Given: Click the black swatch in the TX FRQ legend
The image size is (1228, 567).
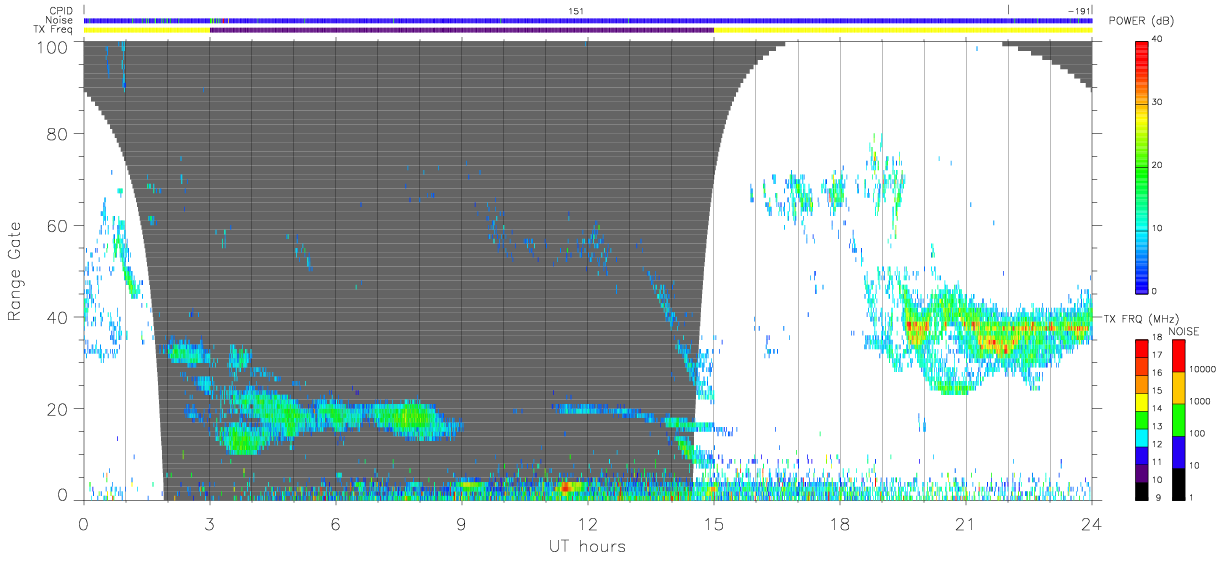Looking at the screenshot, I should 1142,491.
